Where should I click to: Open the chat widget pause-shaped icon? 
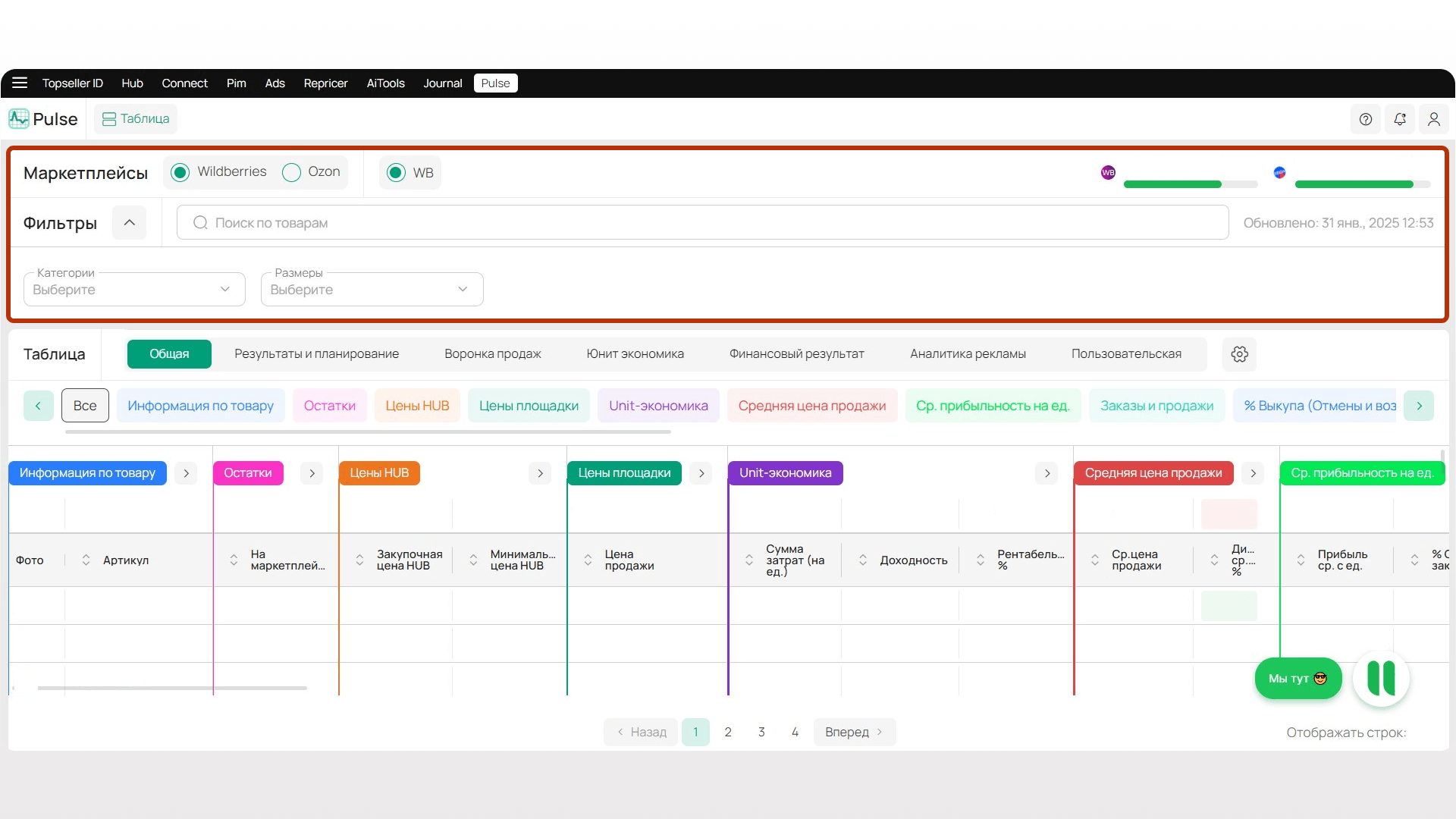coord(1381,678)
